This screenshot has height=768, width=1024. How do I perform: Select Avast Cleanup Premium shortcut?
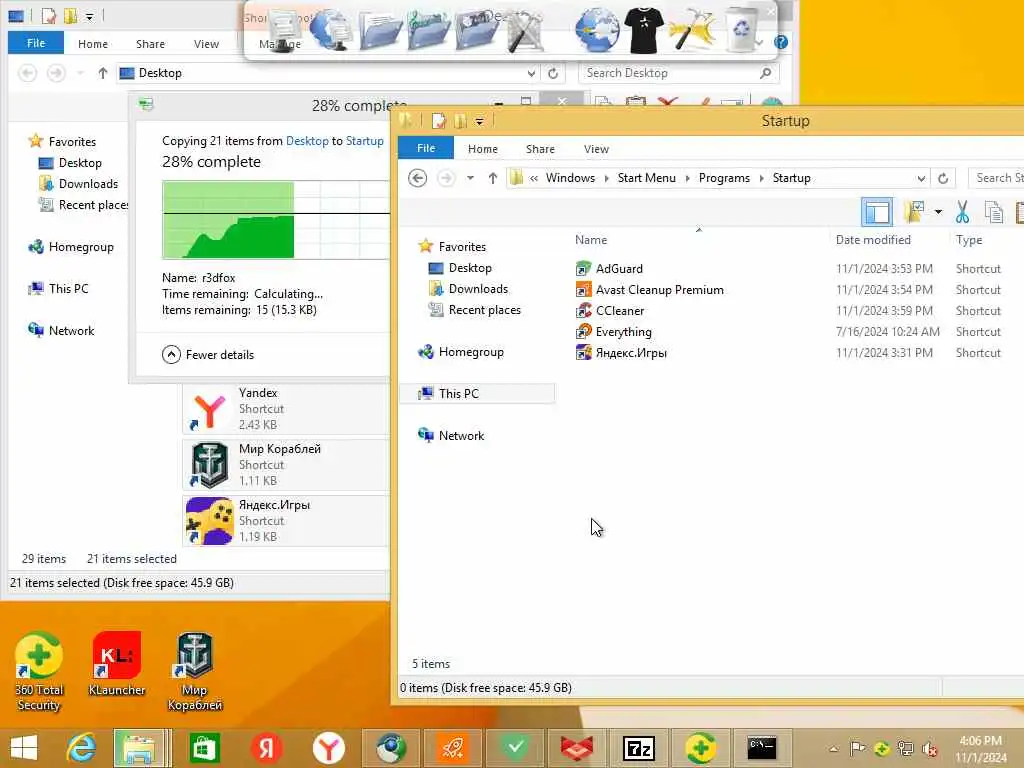tap(660, 289)
